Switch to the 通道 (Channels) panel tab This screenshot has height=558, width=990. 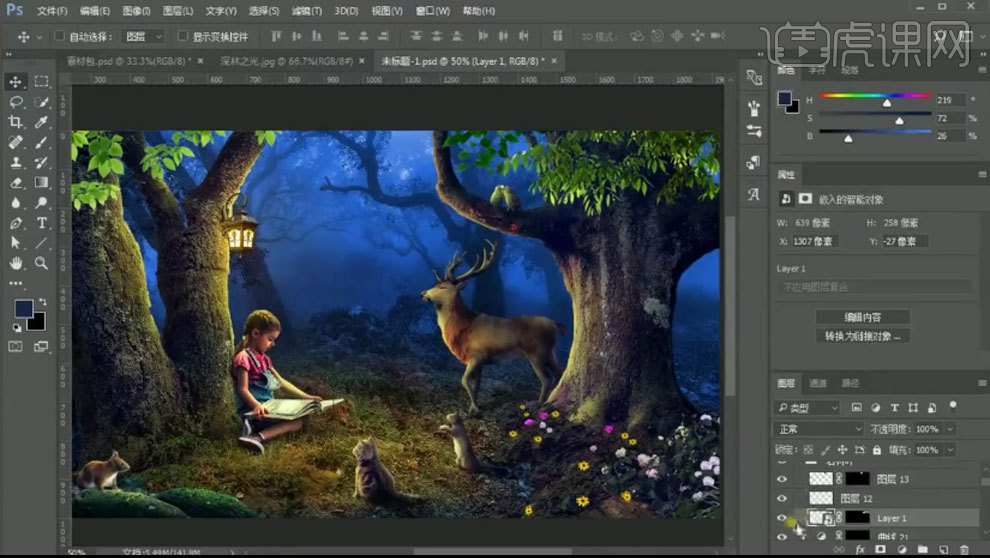818,383
